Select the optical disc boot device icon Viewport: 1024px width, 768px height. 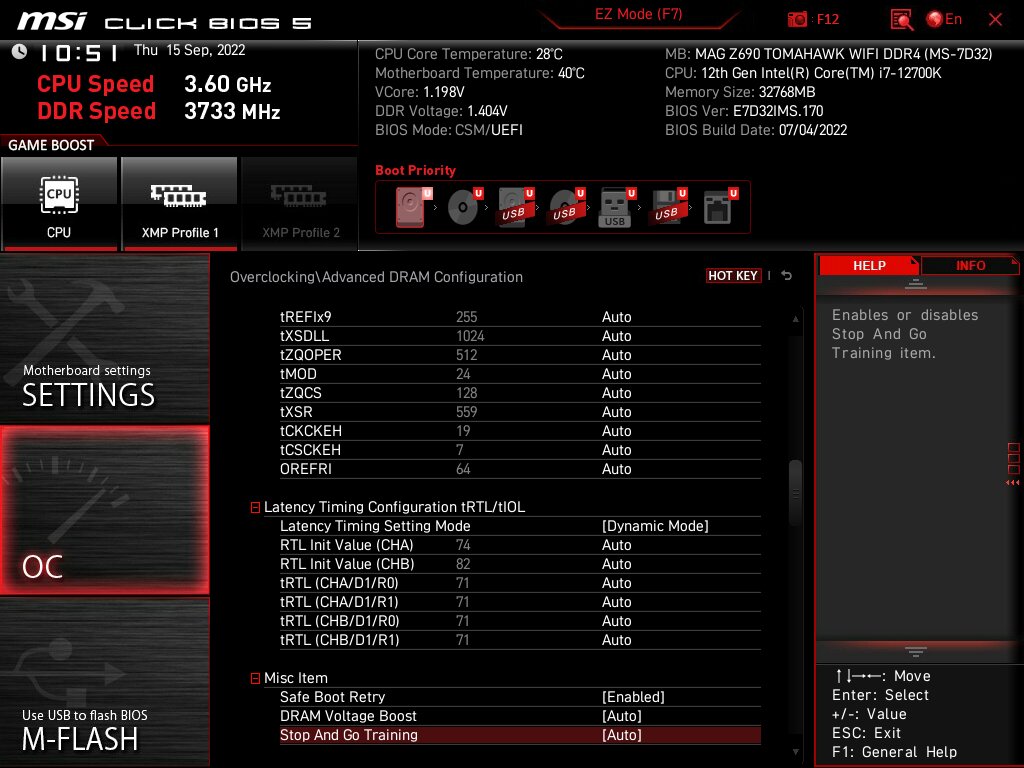(465, 207)
